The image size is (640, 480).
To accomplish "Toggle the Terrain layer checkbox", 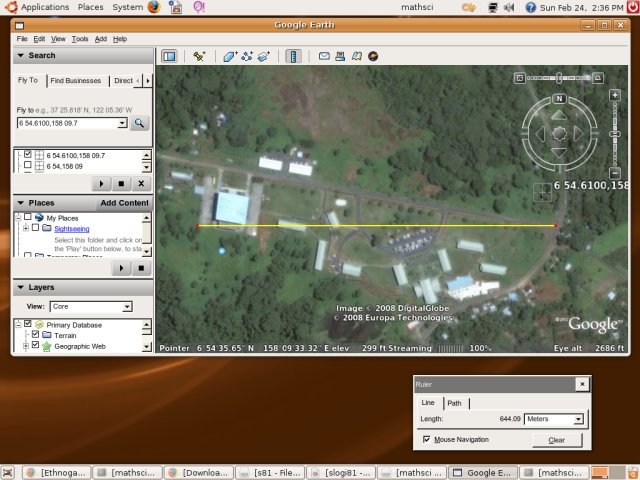I will pos(36,334).
